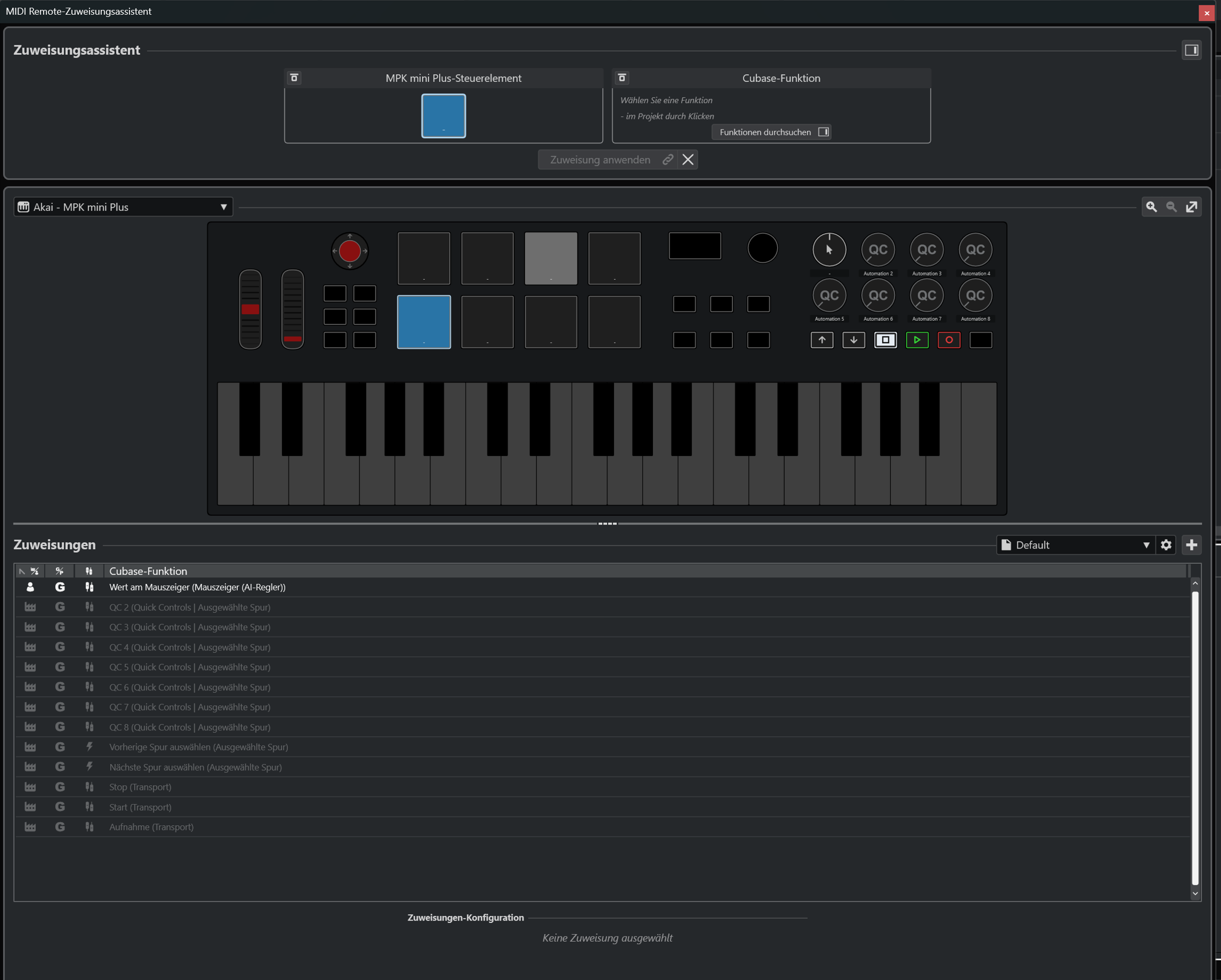
Task: Open Akai - MPK mini Plus device dropdown
Action: coord(123,207)
